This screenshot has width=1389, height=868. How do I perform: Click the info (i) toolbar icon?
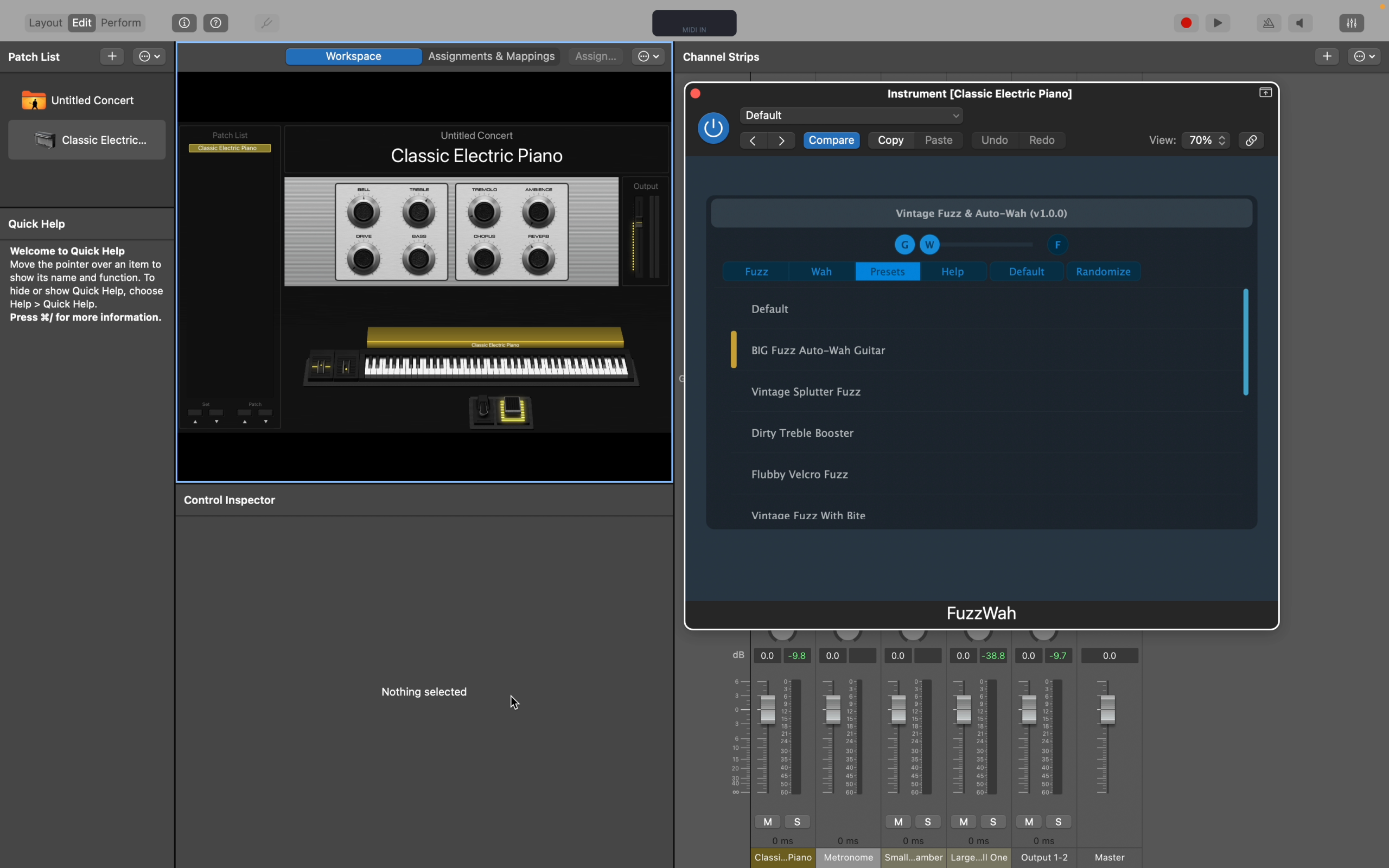[x=184, y=23]
